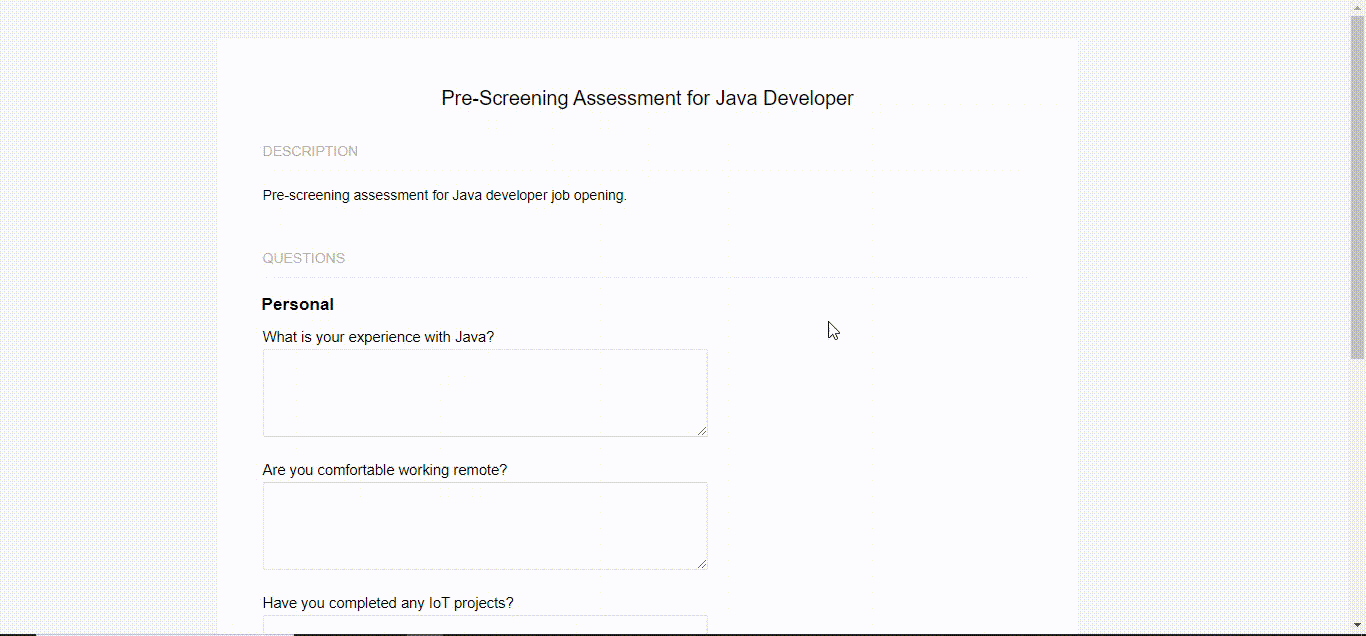This screenshot has height=636, width=1366.
Task: Select the assessment title text
Action: point(647,97)
